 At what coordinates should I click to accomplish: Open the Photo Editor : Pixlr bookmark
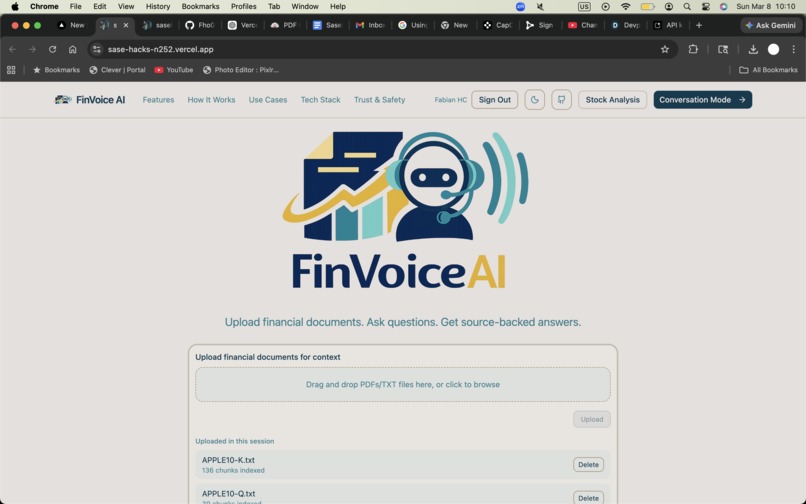coord(241,70)
